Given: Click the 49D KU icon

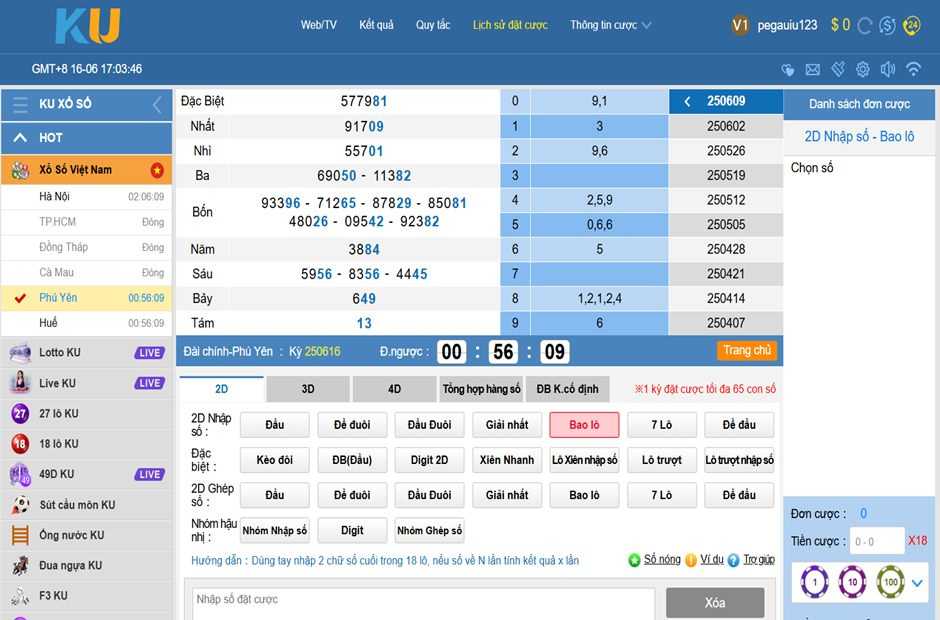Looking at the screenshot, I should pyautogui.click(x=20, y=474).
